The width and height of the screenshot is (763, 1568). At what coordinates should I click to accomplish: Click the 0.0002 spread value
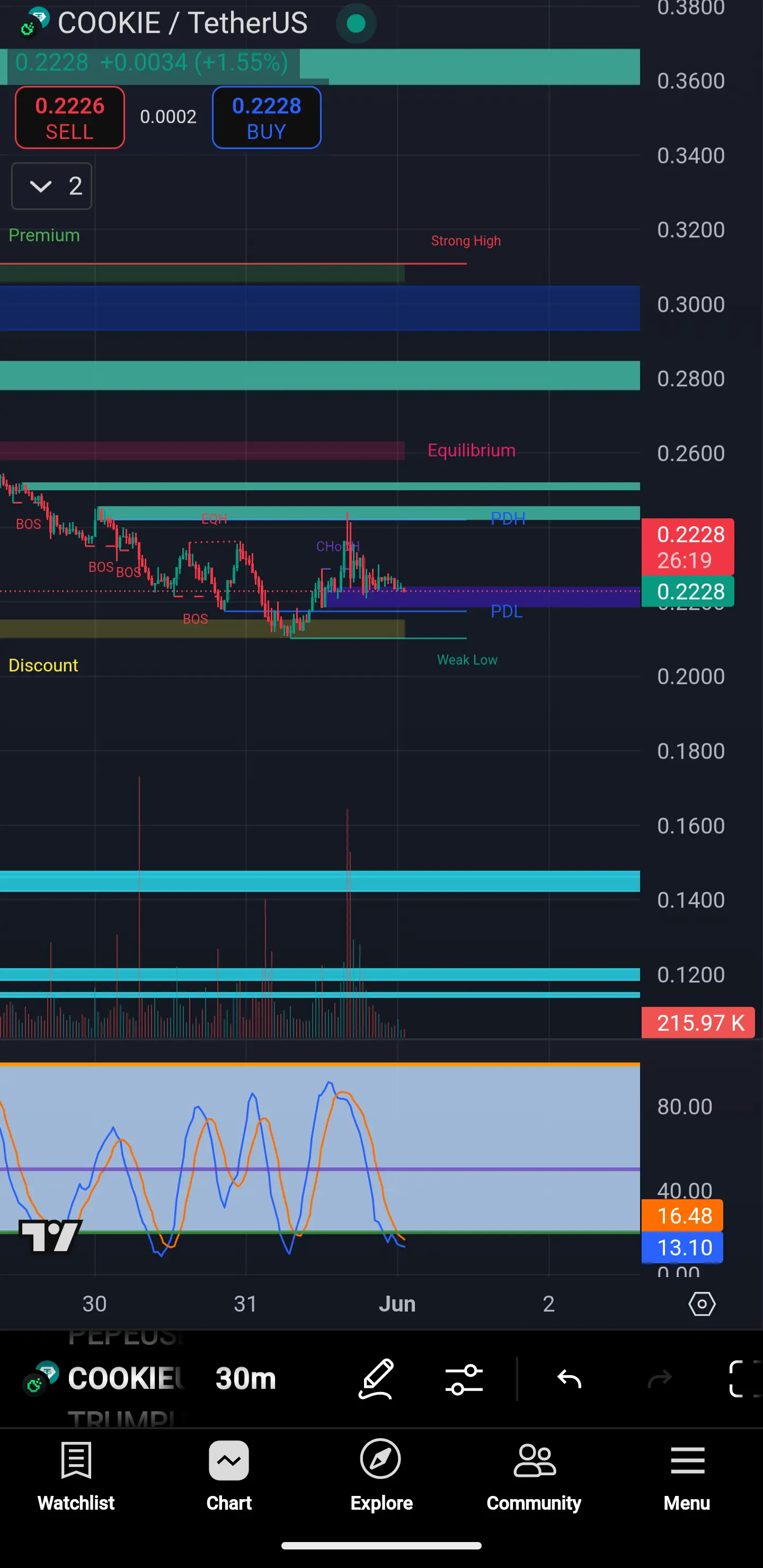coord(168,117)
